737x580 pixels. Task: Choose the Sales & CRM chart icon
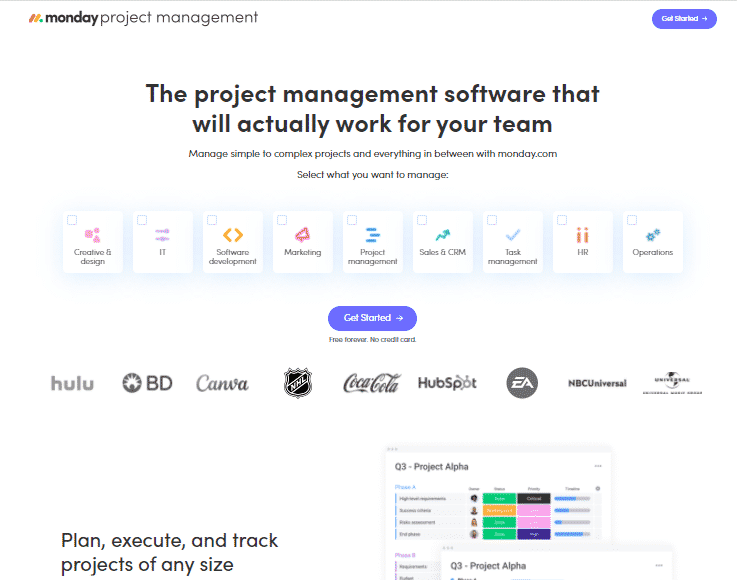pyautogui.click(x=442, y=235)
